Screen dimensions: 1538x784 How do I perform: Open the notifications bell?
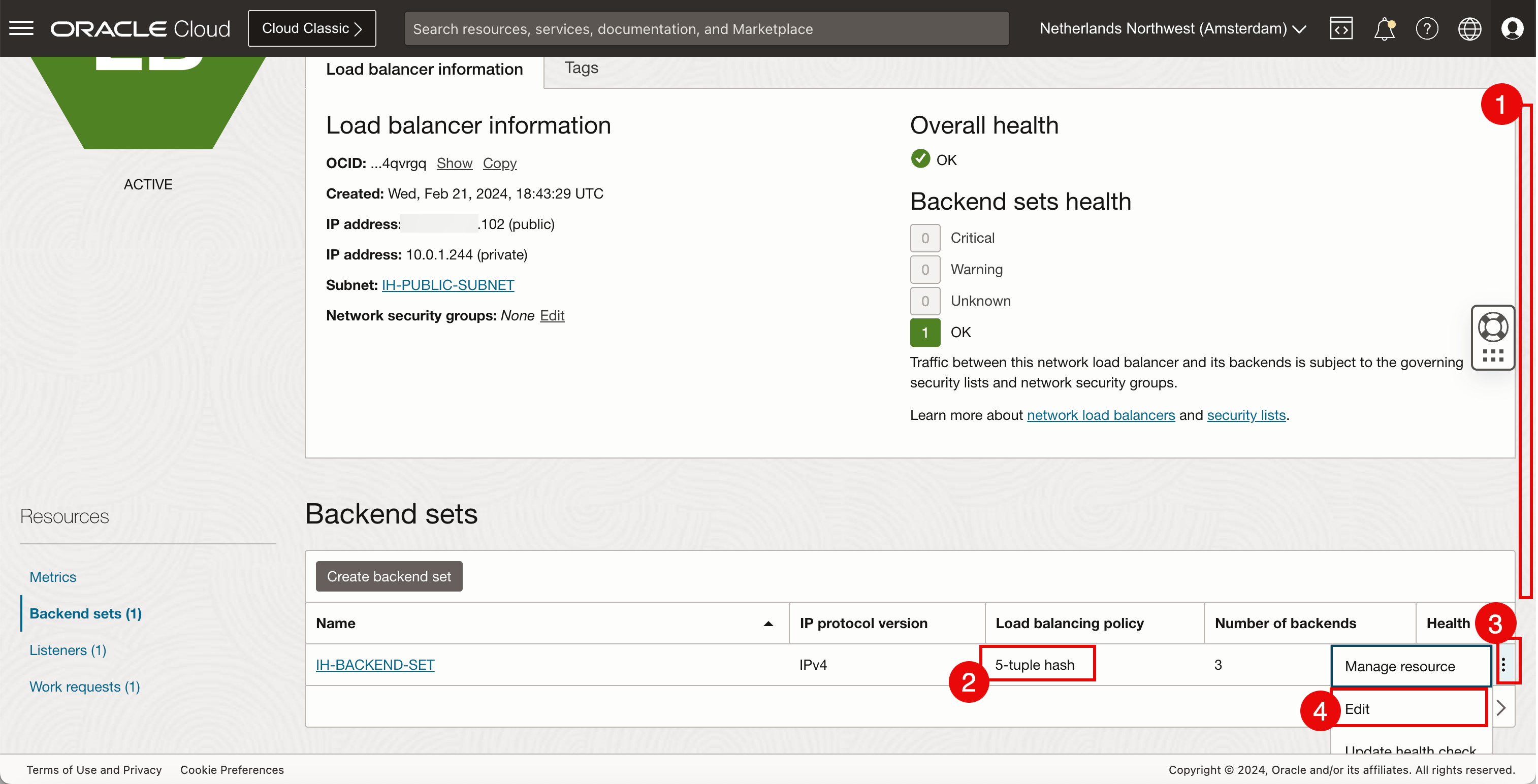point(1384,28)
